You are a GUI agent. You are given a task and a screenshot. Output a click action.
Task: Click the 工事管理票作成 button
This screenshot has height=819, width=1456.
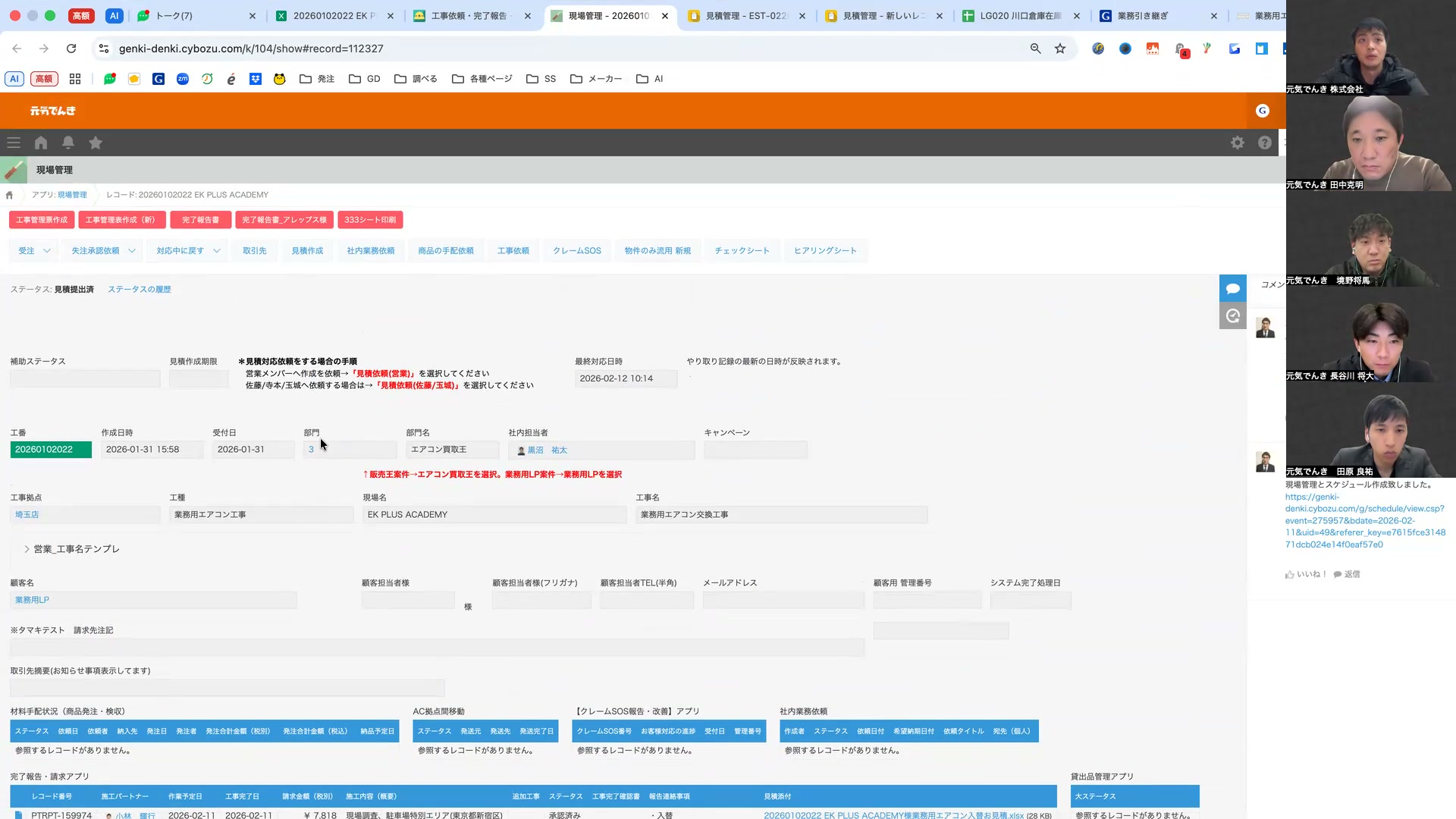42,220
